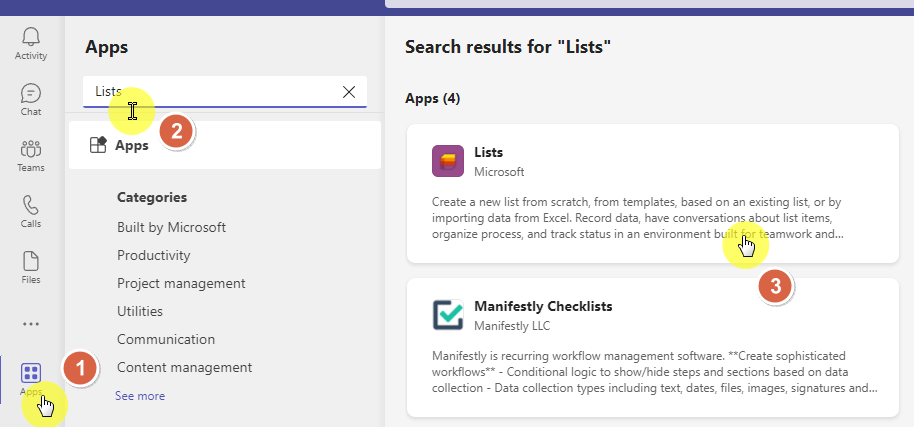The image size is (914, 427).
Task: Open the Manifestly Checklists title
Action: tap(543, 306)
